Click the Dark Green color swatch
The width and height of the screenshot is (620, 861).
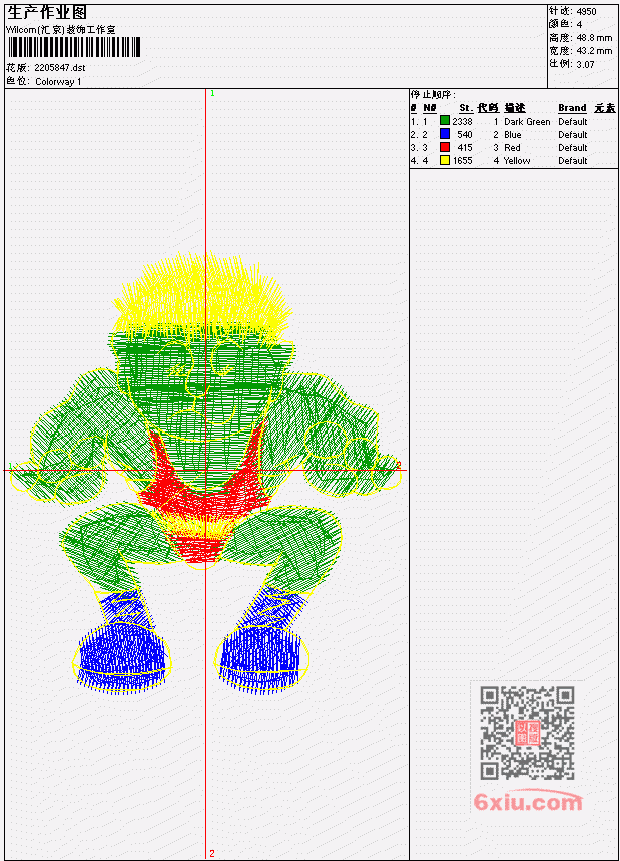(445, 121)
